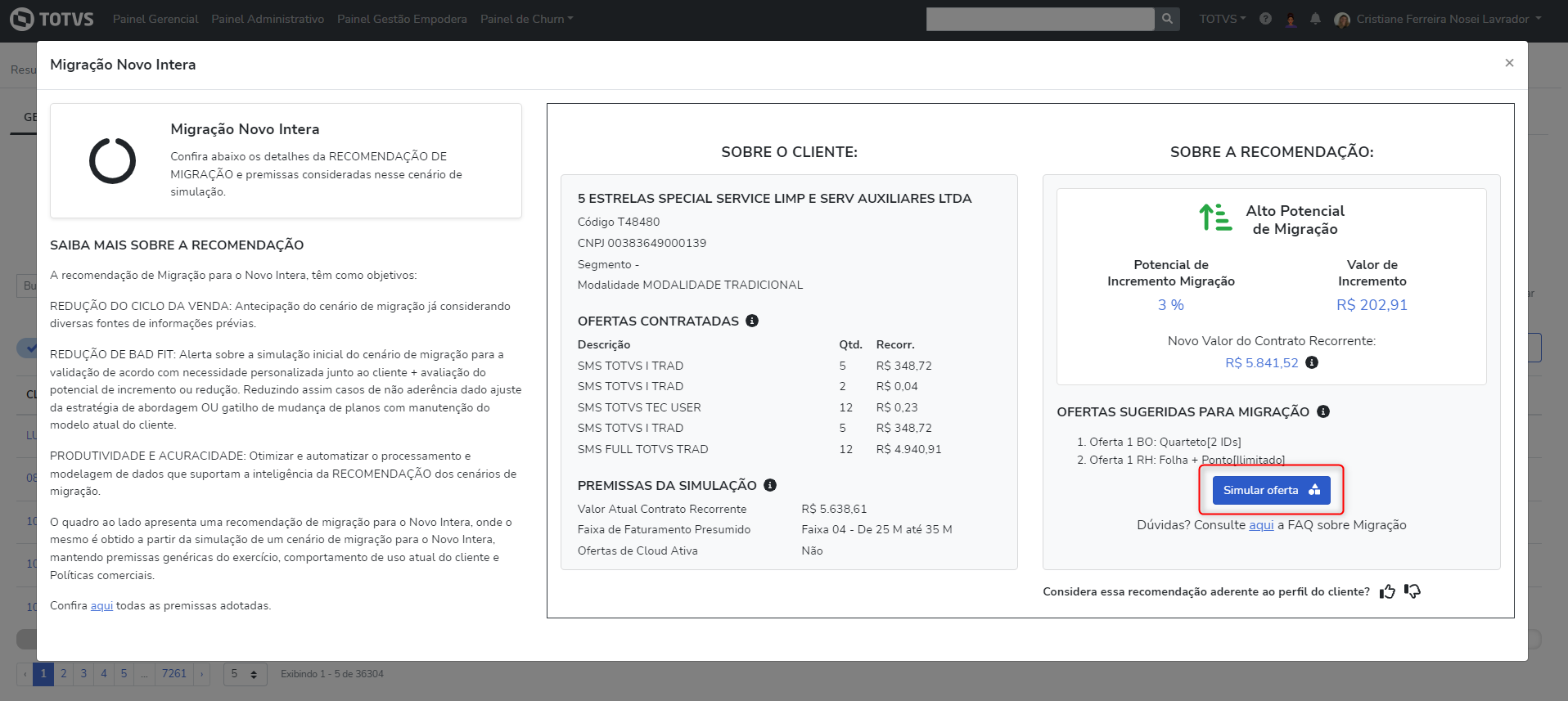This screenshot has width=1568, height=701.
Task: Click the recurring value R$ 0,23
Action: (897, 407)
